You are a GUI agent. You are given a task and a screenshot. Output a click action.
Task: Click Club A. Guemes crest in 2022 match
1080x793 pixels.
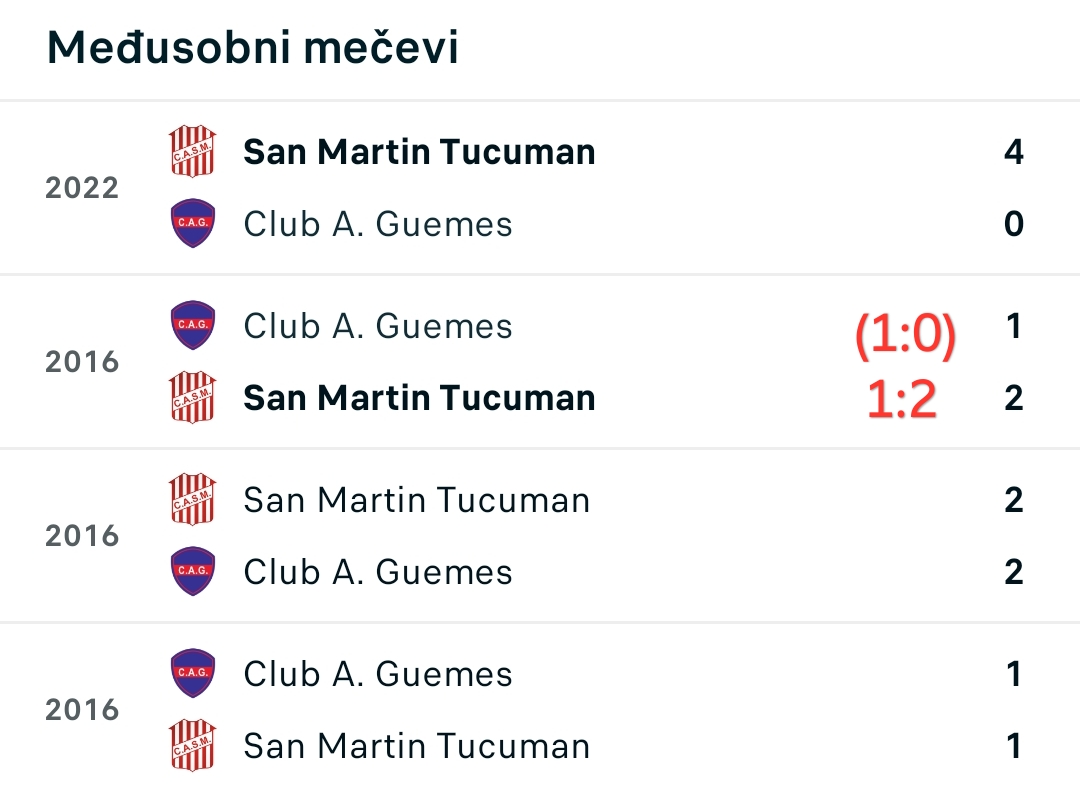pos(193,223)
